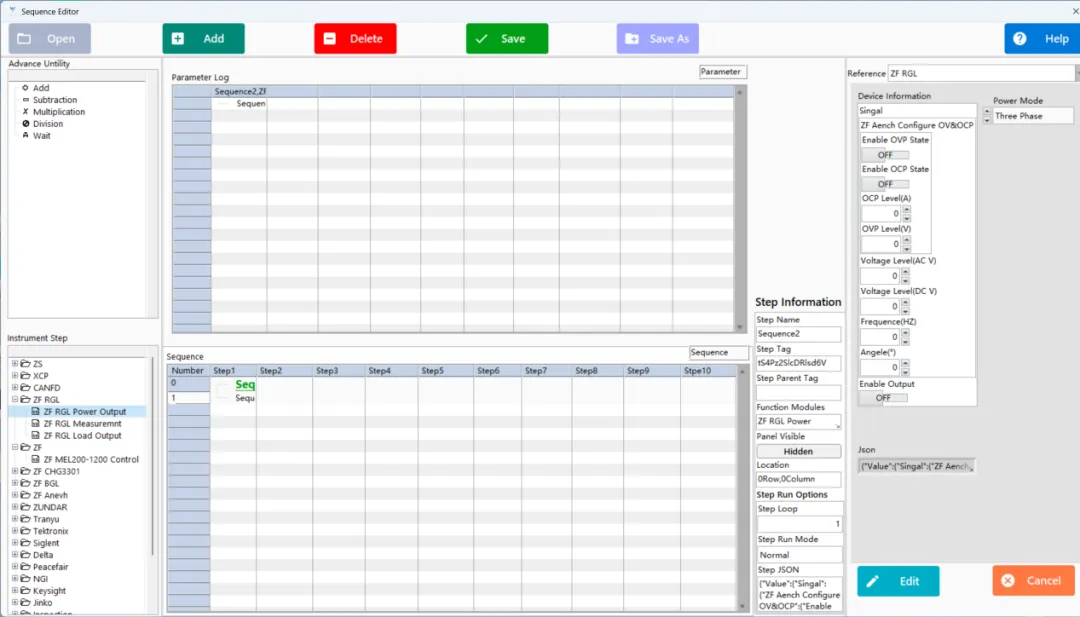Click the Sequence grid vertical scrollbar

(x=742, y=488)
